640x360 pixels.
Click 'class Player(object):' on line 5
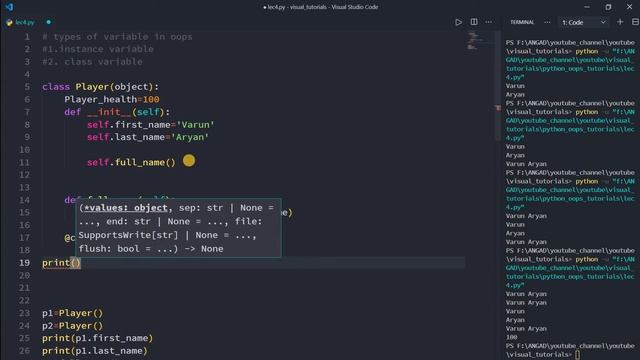coord(100,87)
